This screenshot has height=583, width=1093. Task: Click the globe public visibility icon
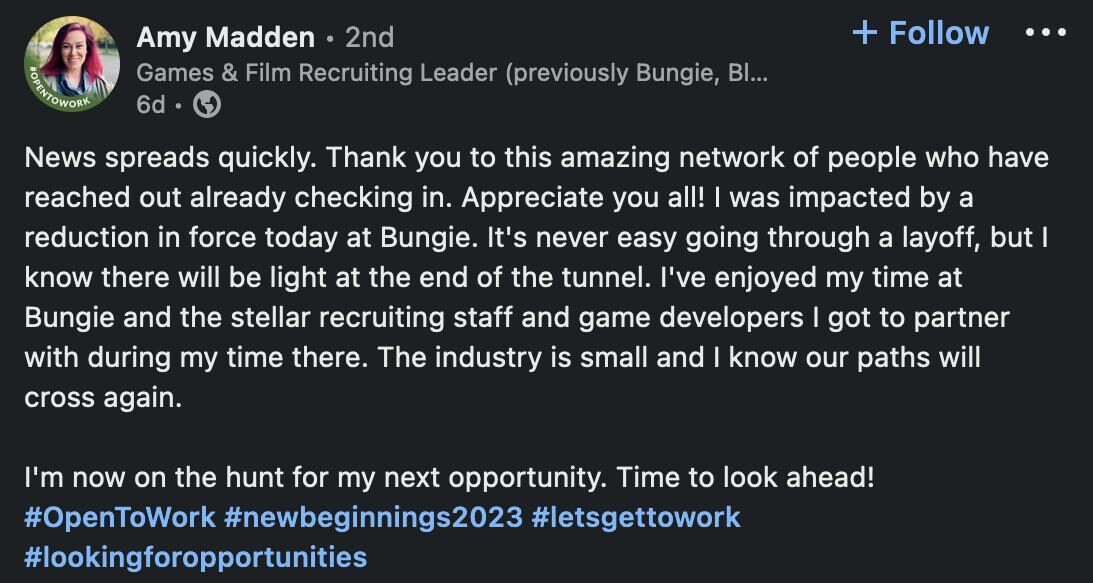pyautogui.click(x=207, y=105)
